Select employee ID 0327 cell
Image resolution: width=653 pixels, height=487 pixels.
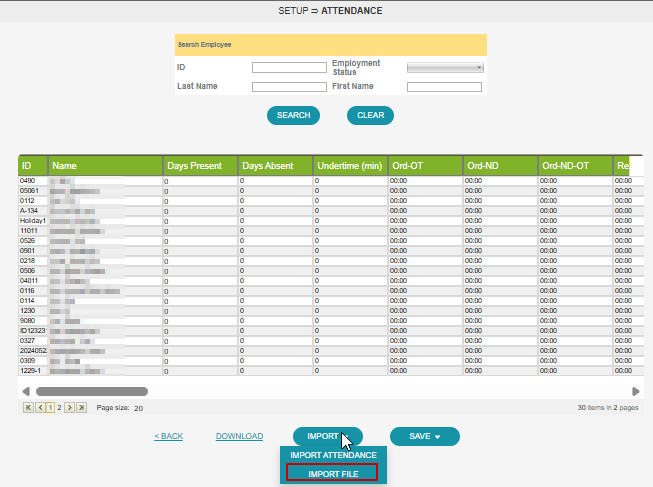pyautogui.click(x=33, y=341)
